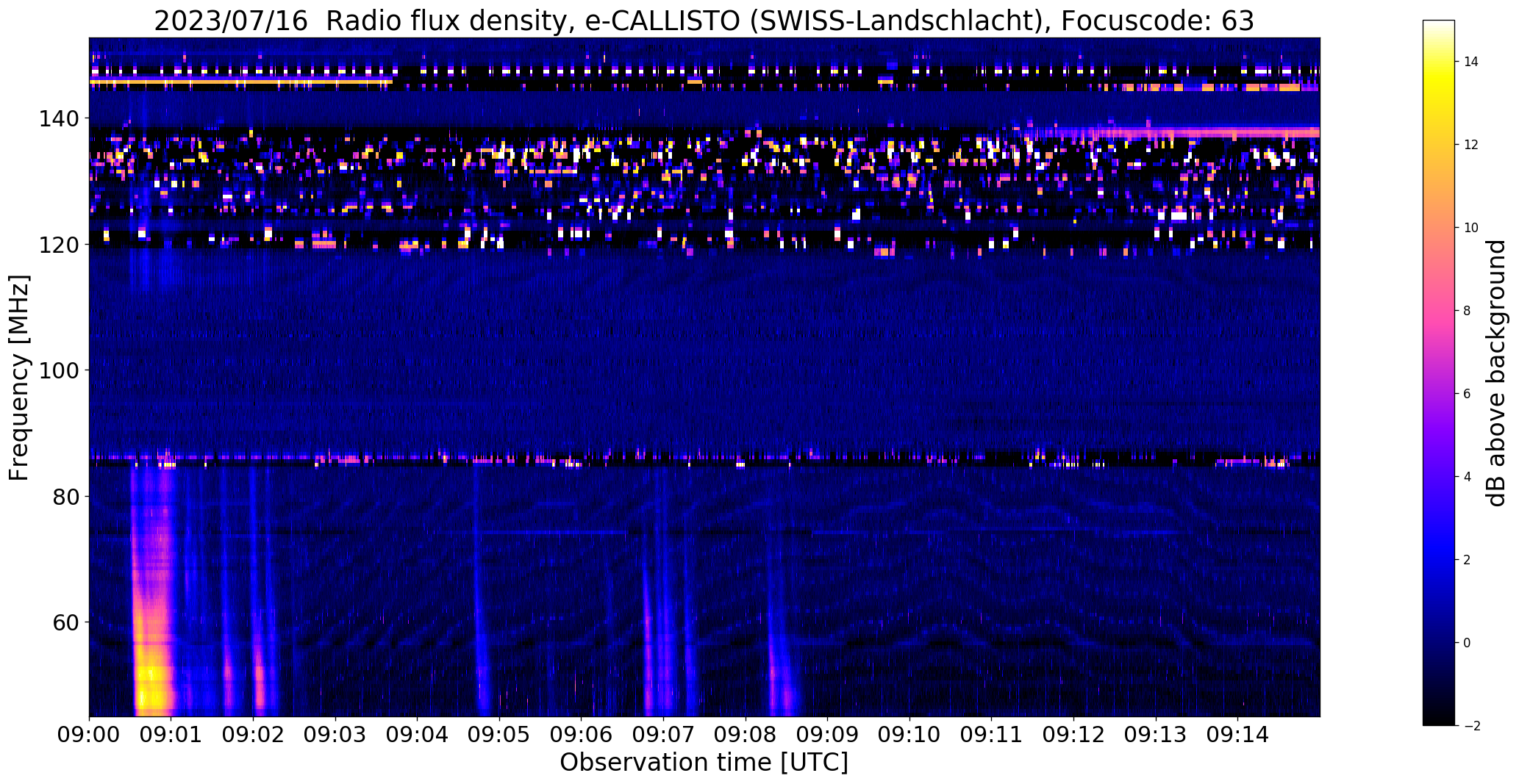
Task: Click the 09:11 time tick label
Action: tap(992, 736)
